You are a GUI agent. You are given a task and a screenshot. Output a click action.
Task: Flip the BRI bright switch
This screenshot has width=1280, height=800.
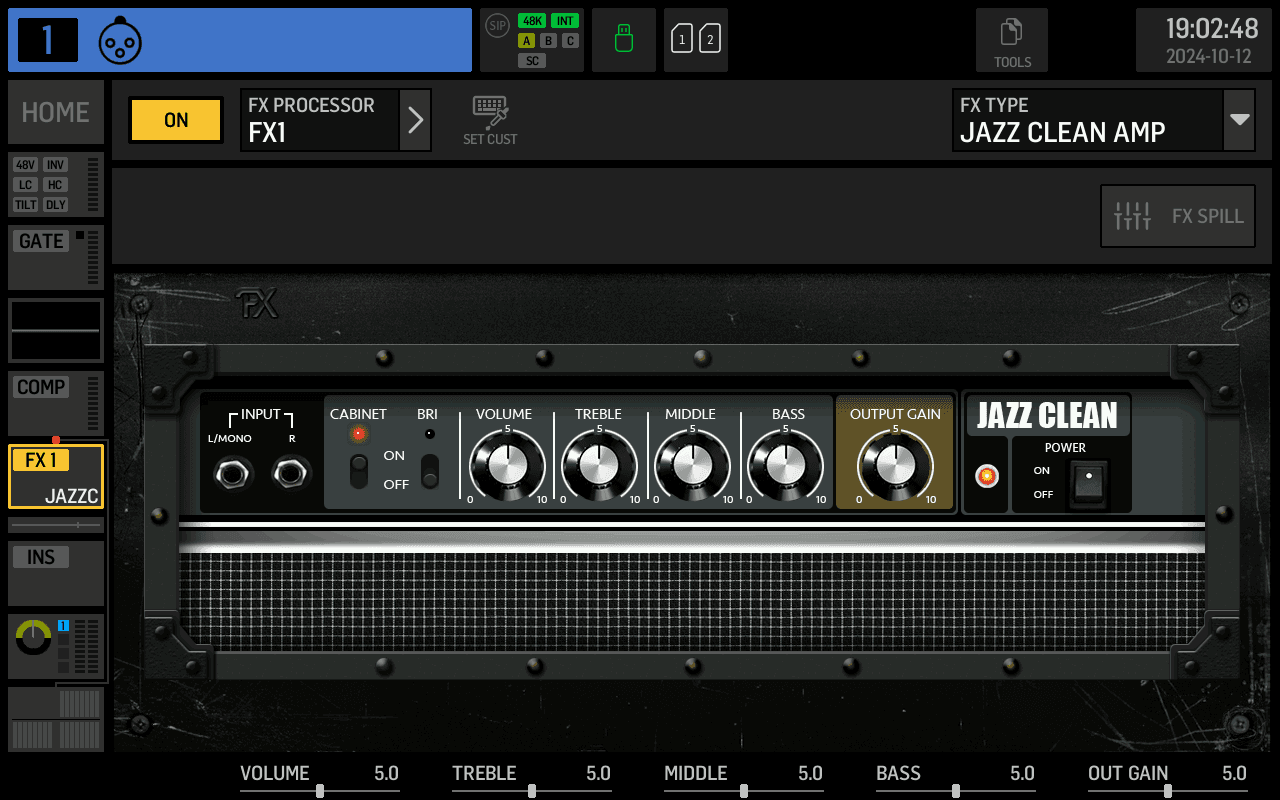point(430,471)
